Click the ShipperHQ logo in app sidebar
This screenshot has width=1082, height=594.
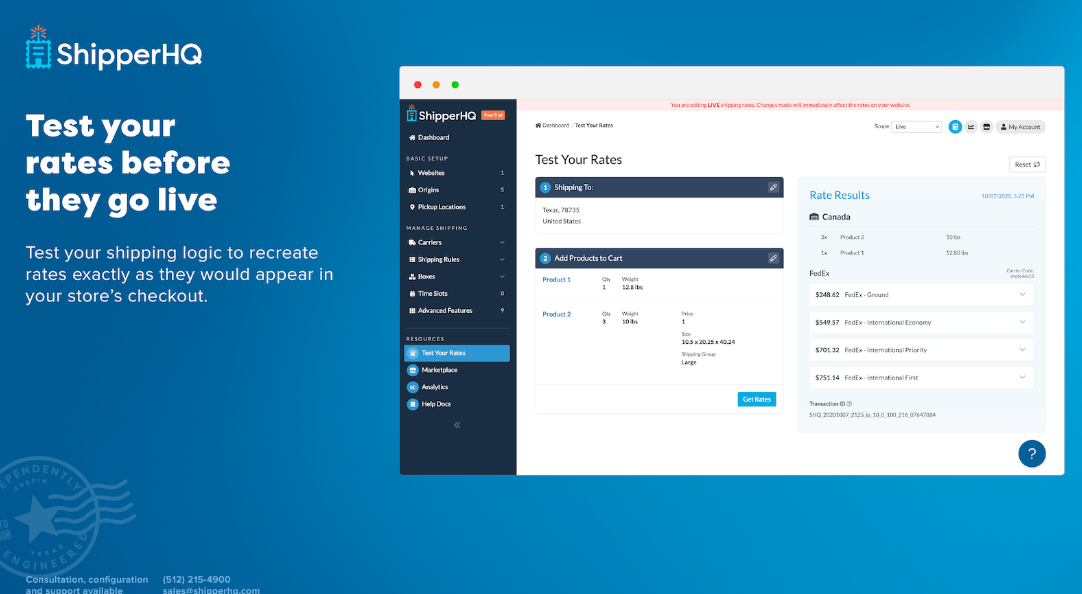point(441,115)
